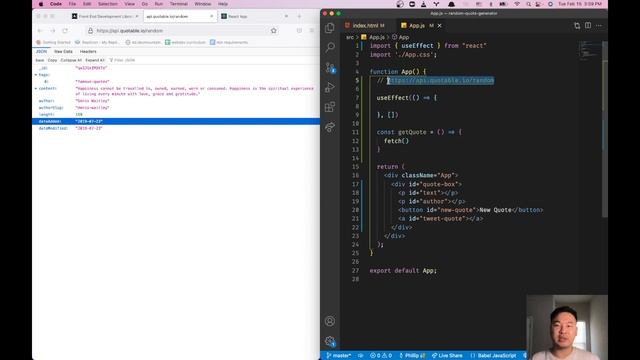Click Expand All in JSON viewer
640x360 pixels.
tap(95, 60)
